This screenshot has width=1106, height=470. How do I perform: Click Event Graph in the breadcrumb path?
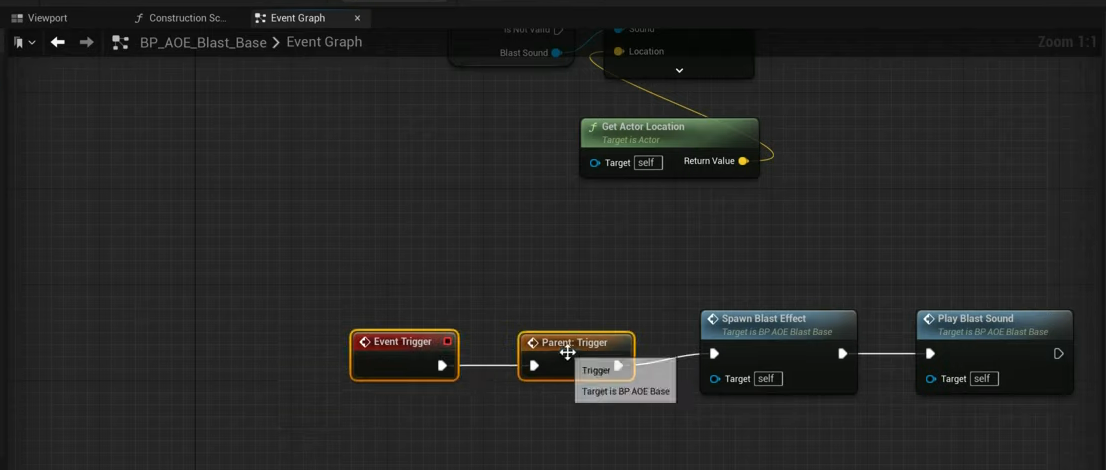(324, 42)
